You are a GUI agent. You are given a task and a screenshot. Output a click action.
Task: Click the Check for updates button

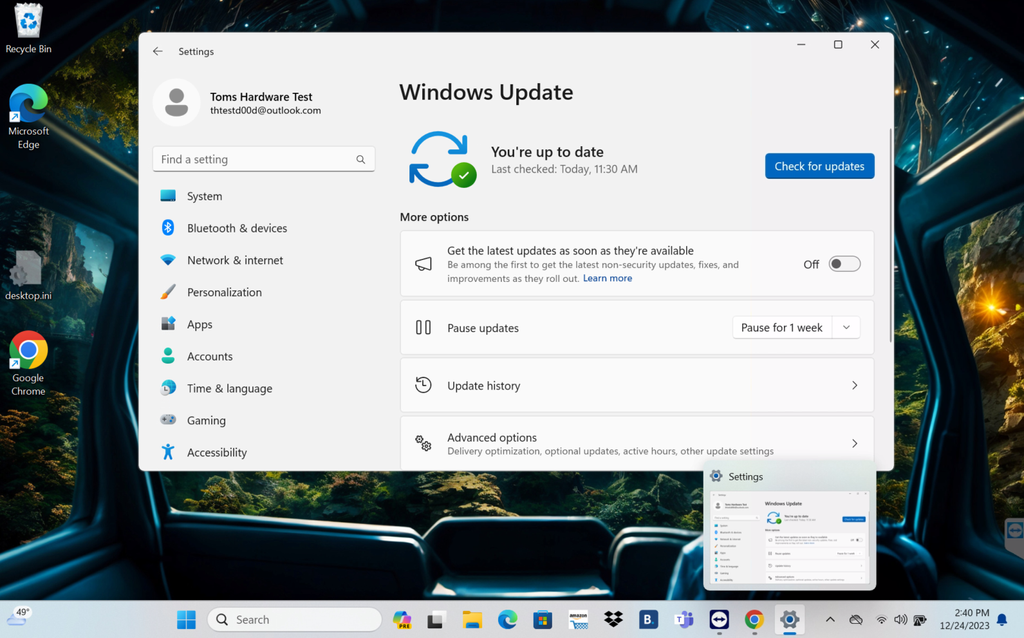(819, 166)
